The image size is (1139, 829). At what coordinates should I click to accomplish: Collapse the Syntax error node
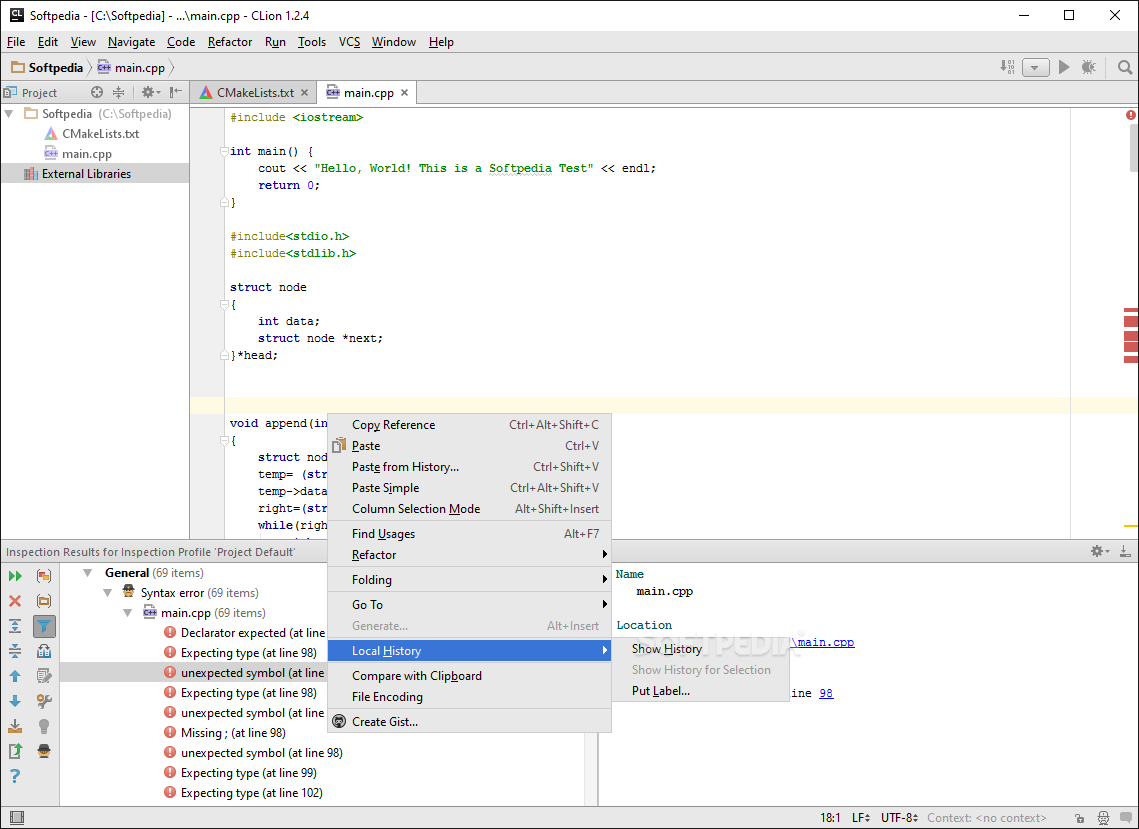click(108, 593)
